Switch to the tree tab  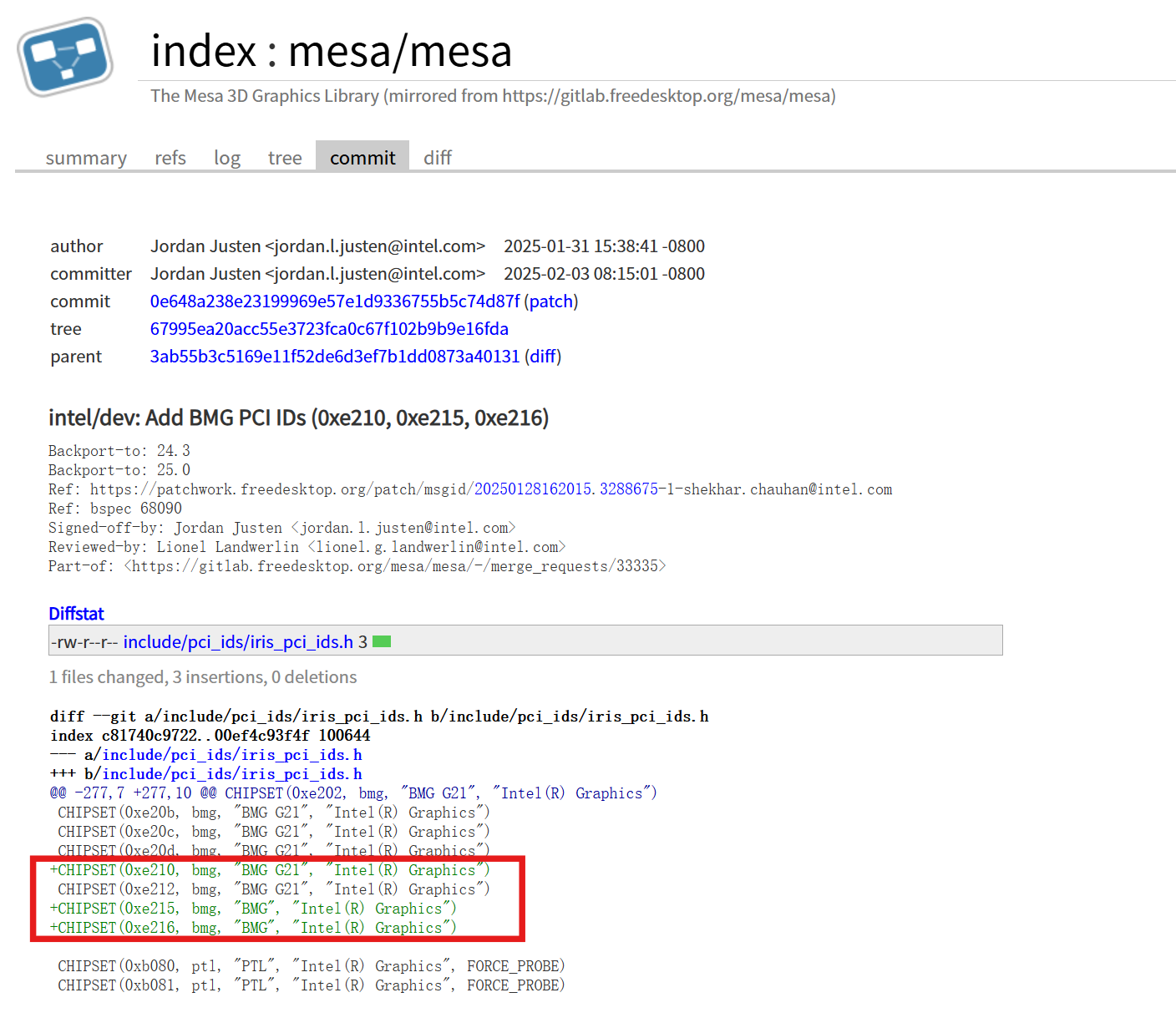[285, 158]
